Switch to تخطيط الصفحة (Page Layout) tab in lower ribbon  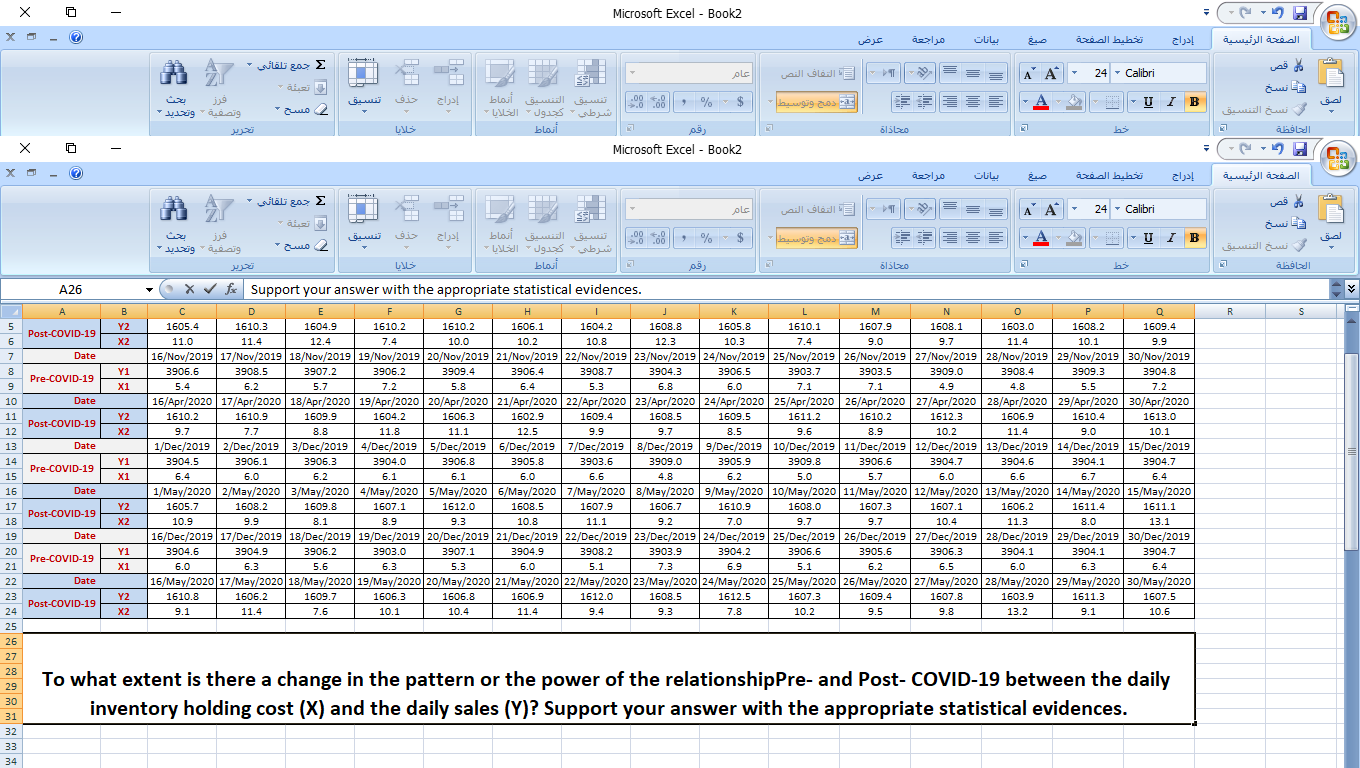1109,175
